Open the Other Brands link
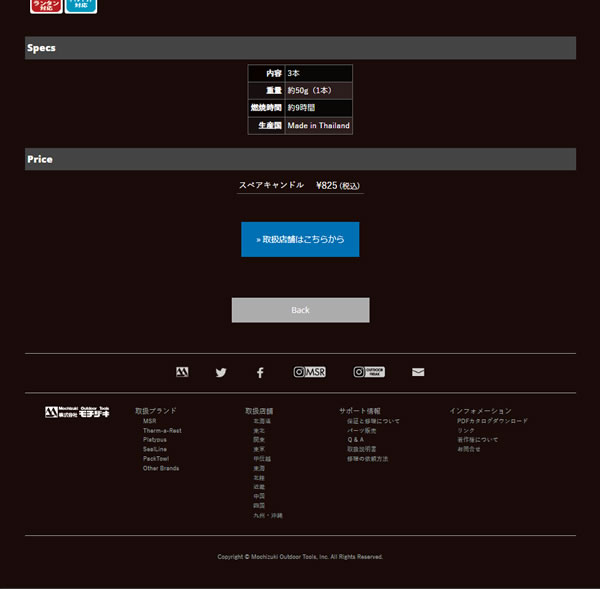 [x=161, y=468]
